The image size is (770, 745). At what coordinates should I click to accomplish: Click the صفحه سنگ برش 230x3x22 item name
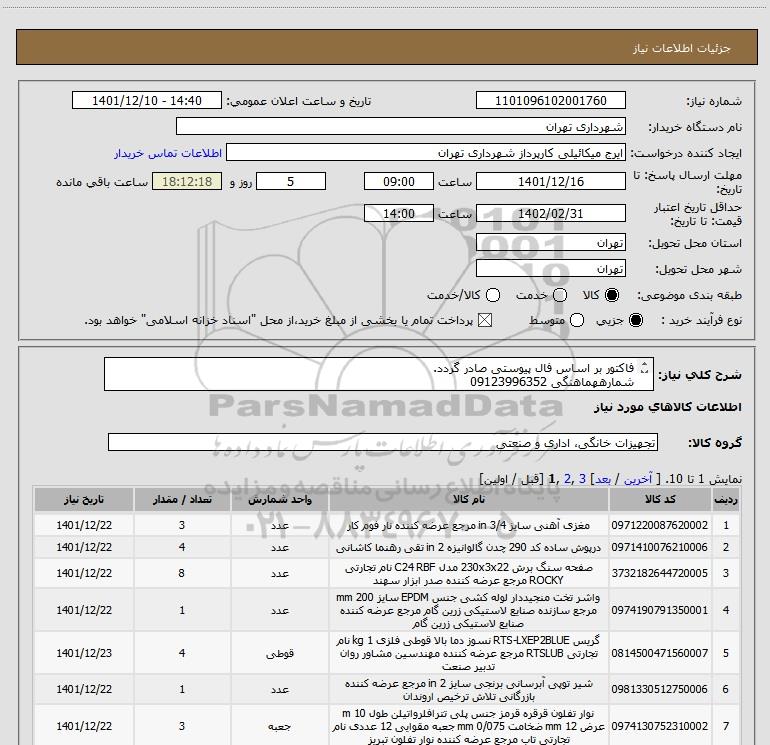(x=468, y=574)
